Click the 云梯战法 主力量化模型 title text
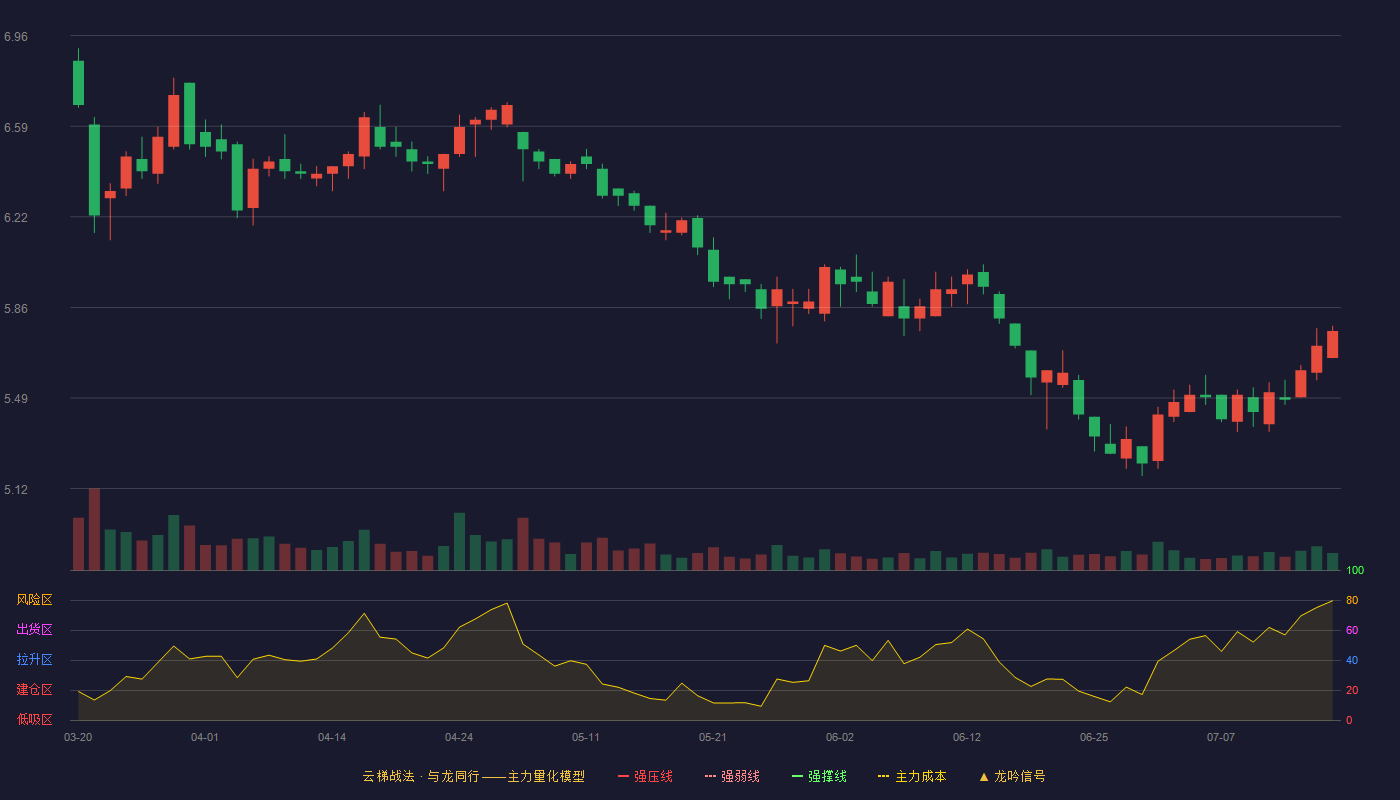 [473, 776]
